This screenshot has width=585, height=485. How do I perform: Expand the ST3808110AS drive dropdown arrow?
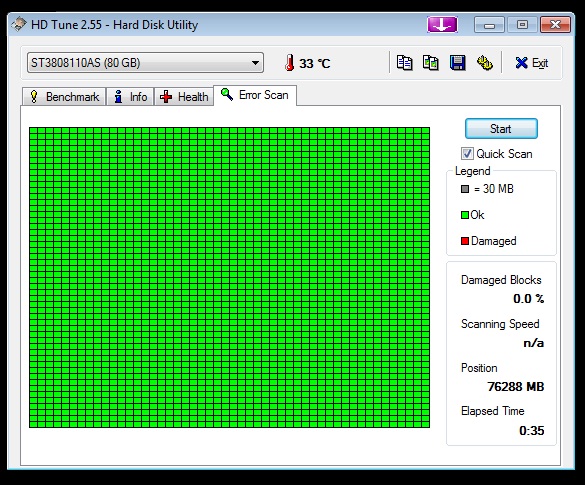[255, 63]
